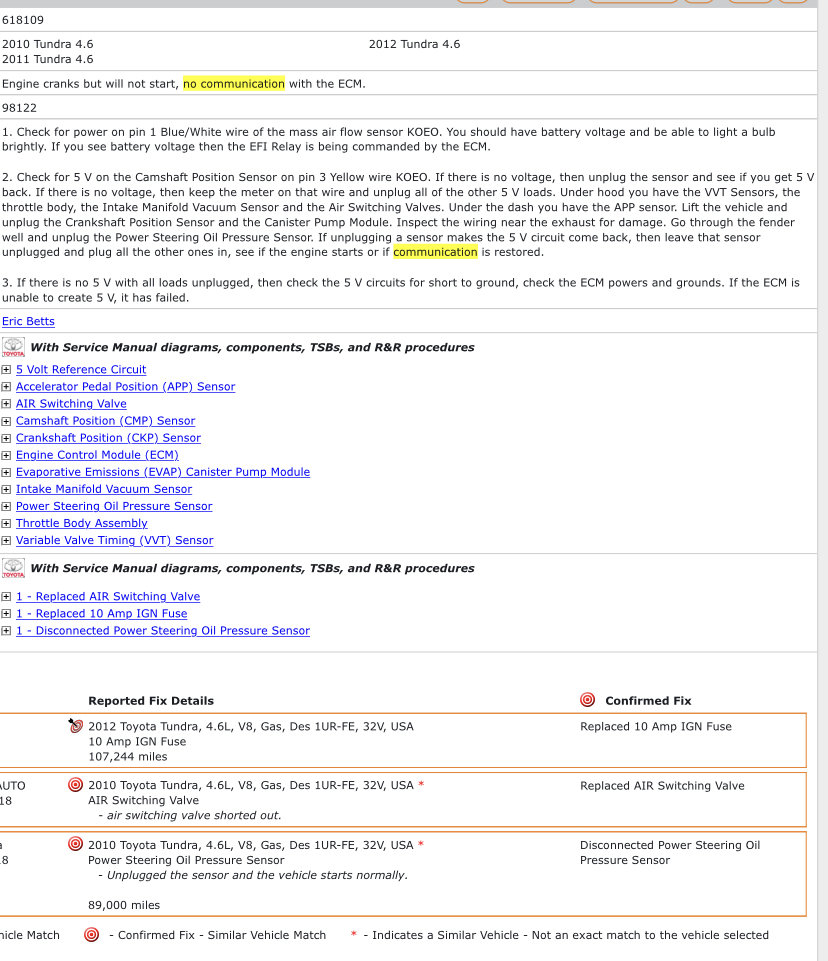
Task: Click the number 98122
Action: click(19, 108)
